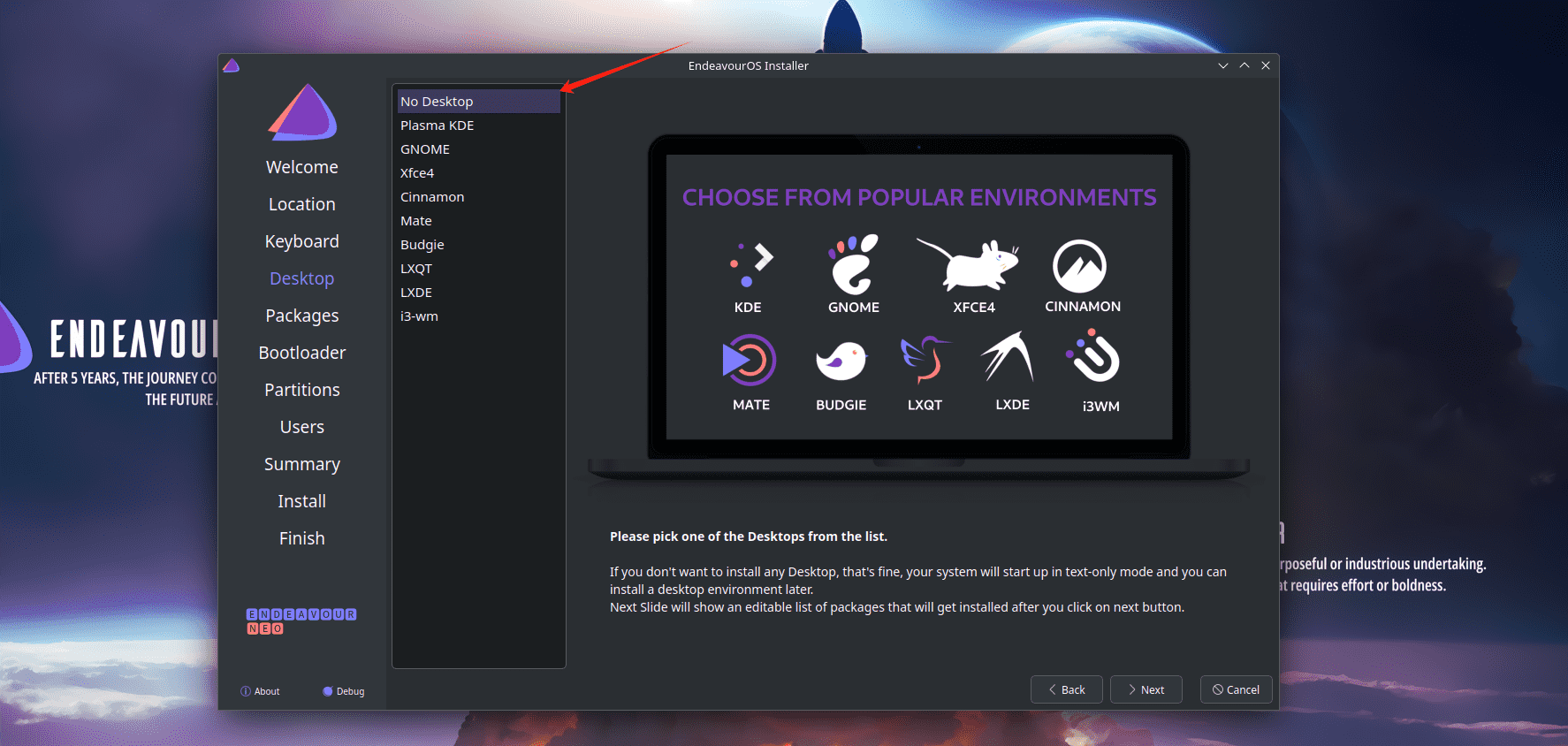Select Budgie in the desktop list
This screenshot has width=1568, height=746.
(x=479, y=245)
